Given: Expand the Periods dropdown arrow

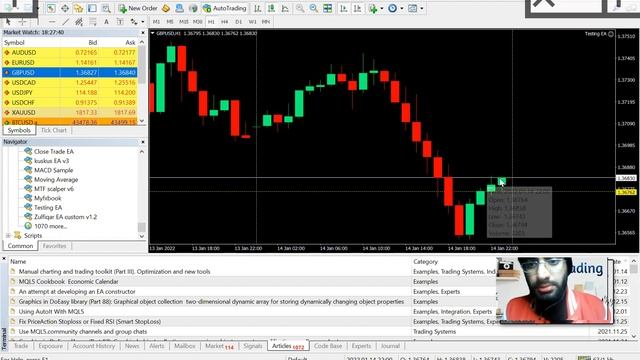Looking at the screenshot, I should [x=402, y=8].
